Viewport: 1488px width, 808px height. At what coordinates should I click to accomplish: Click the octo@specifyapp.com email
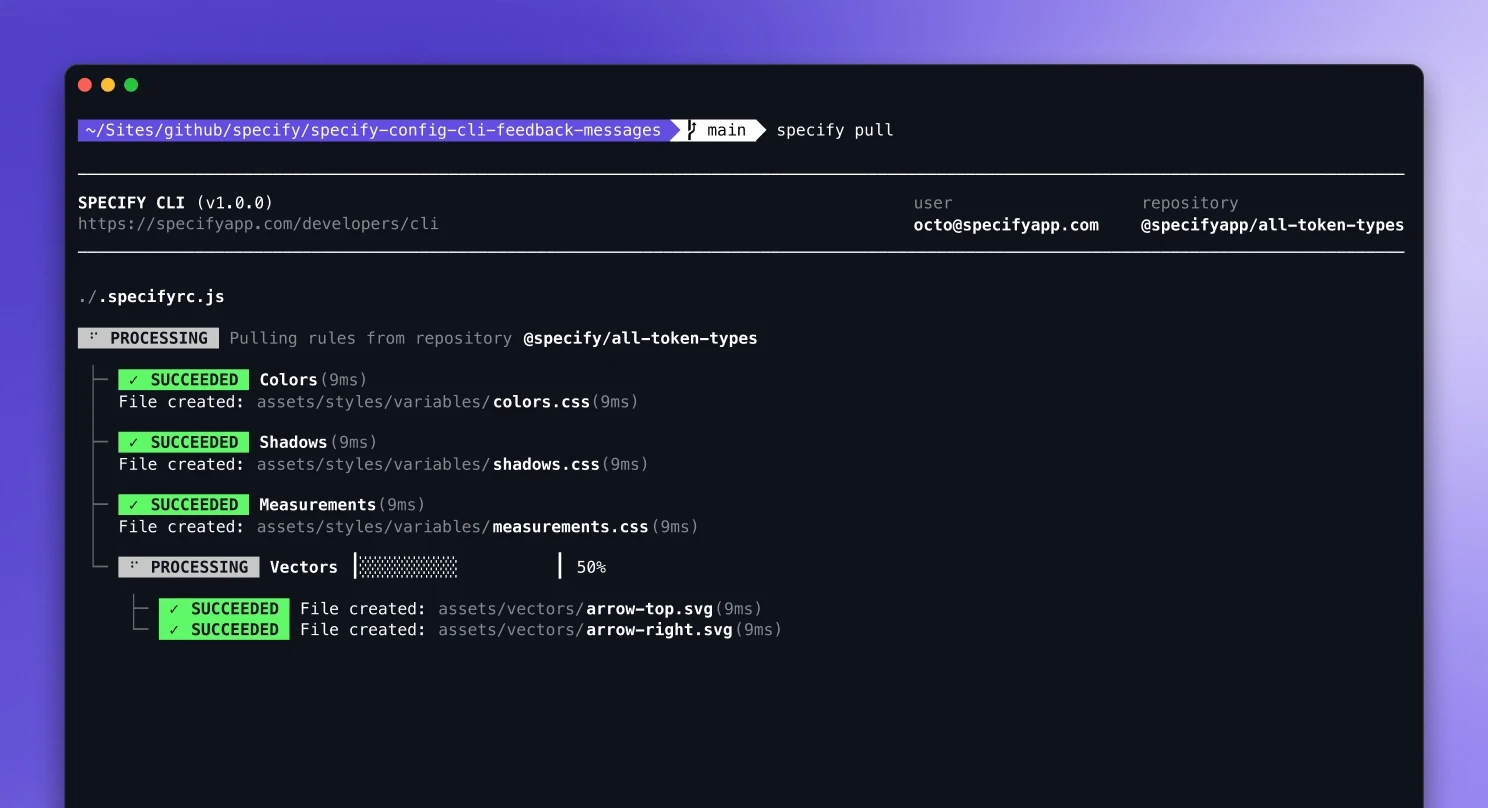[1006, 225]
